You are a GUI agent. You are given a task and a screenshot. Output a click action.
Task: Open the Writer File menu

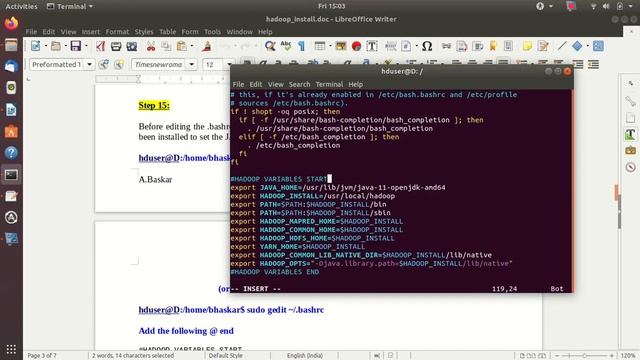coord(31,32)
